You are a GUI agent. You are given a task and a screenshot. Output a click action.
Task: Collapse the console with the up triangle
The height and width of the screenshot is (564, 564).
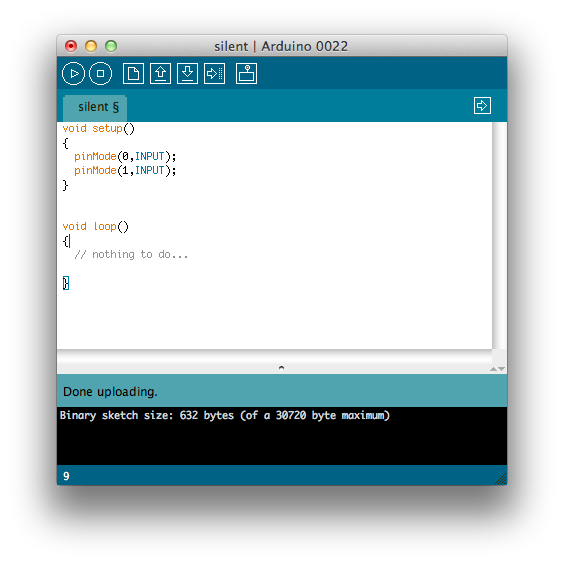tap(493, 369)
